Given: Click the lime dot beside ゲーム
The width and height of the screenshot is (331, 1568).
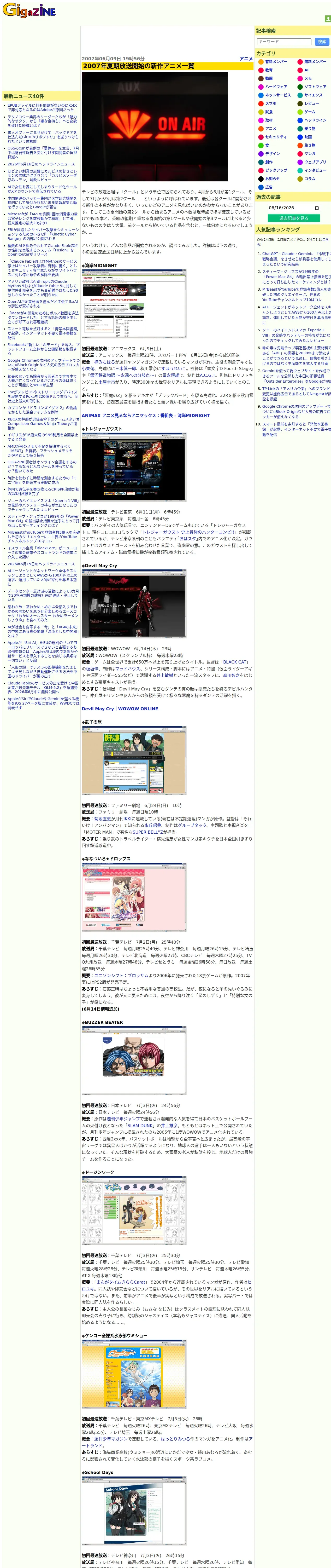Looking at the screenshot, I should (300, 112).
